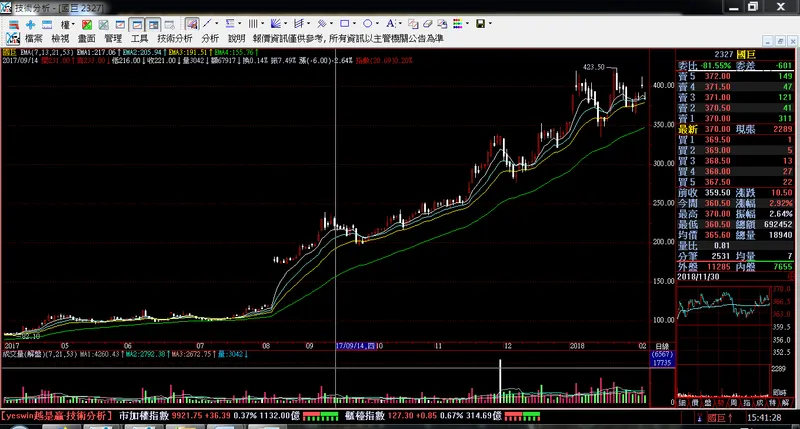Screen dimensions: 800x429
Task: Click the 賣1 370.00 ask row
Action: tap(735, 118)
